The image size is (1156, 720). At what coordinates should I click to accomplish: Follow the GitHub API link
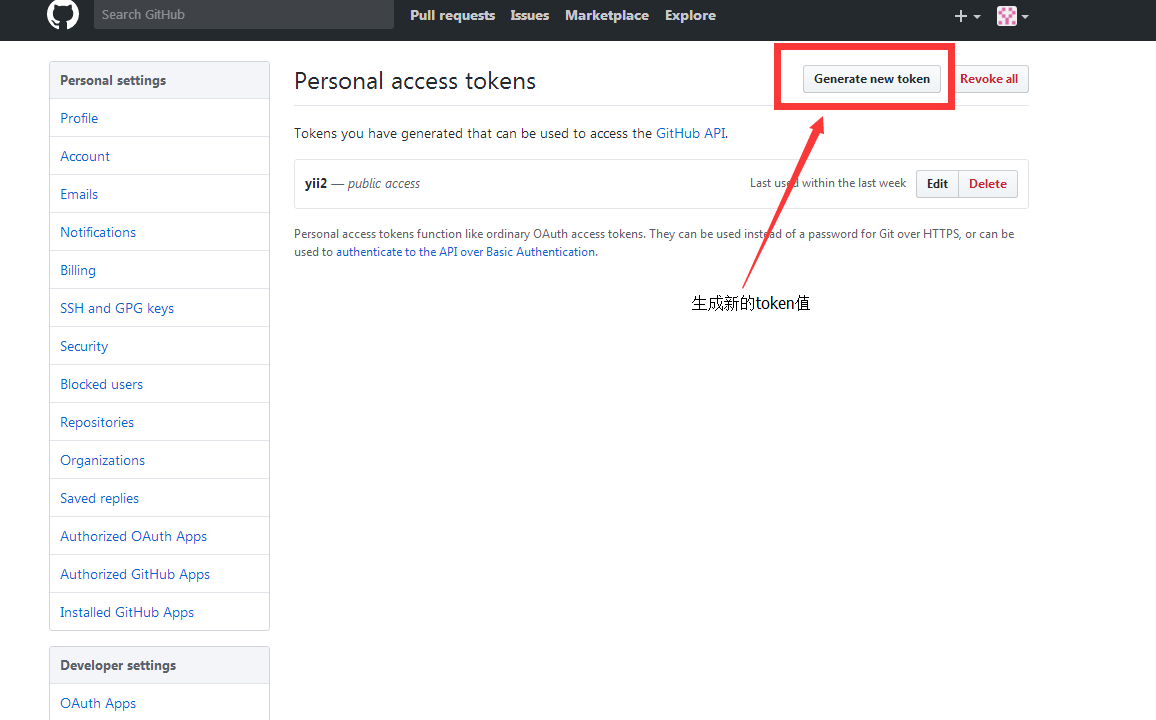pos(690,133)
